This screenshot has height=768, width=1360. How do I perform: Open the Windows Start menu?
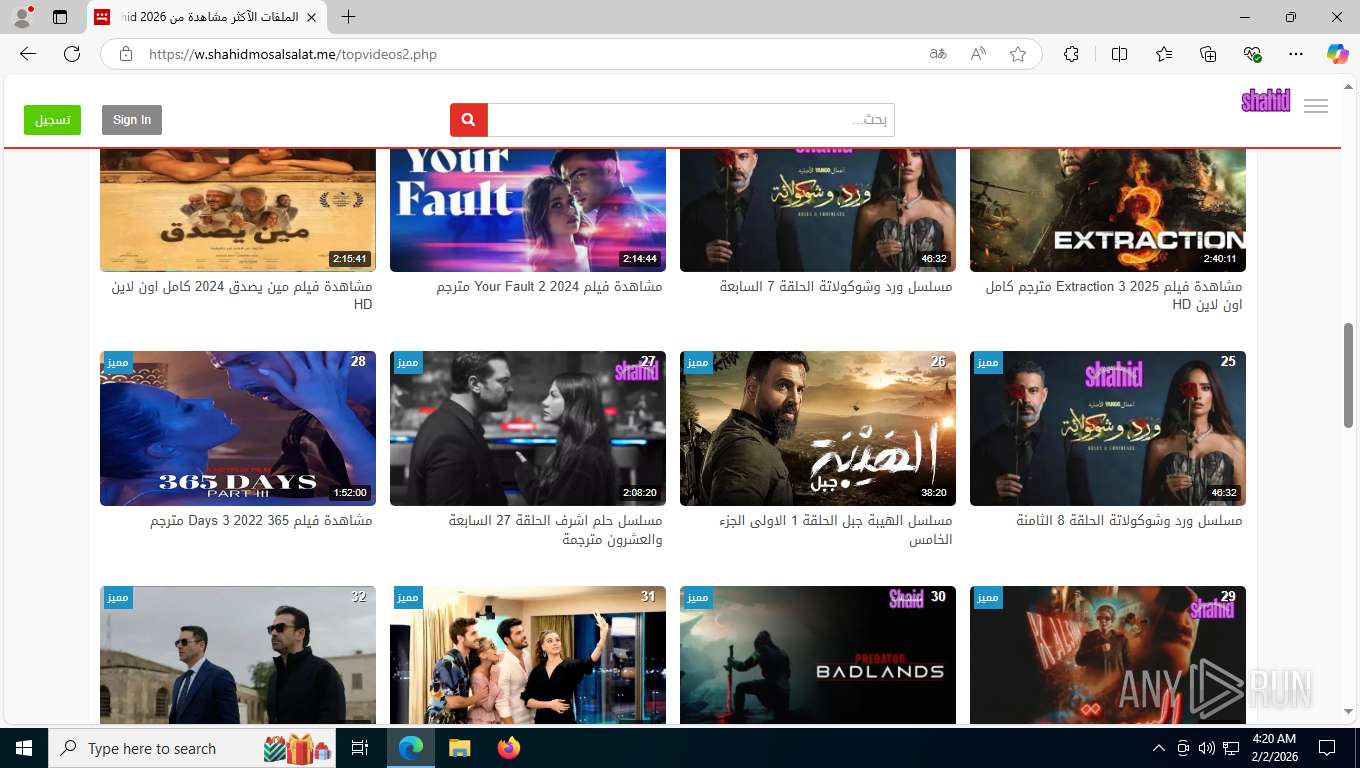[24, 748]
